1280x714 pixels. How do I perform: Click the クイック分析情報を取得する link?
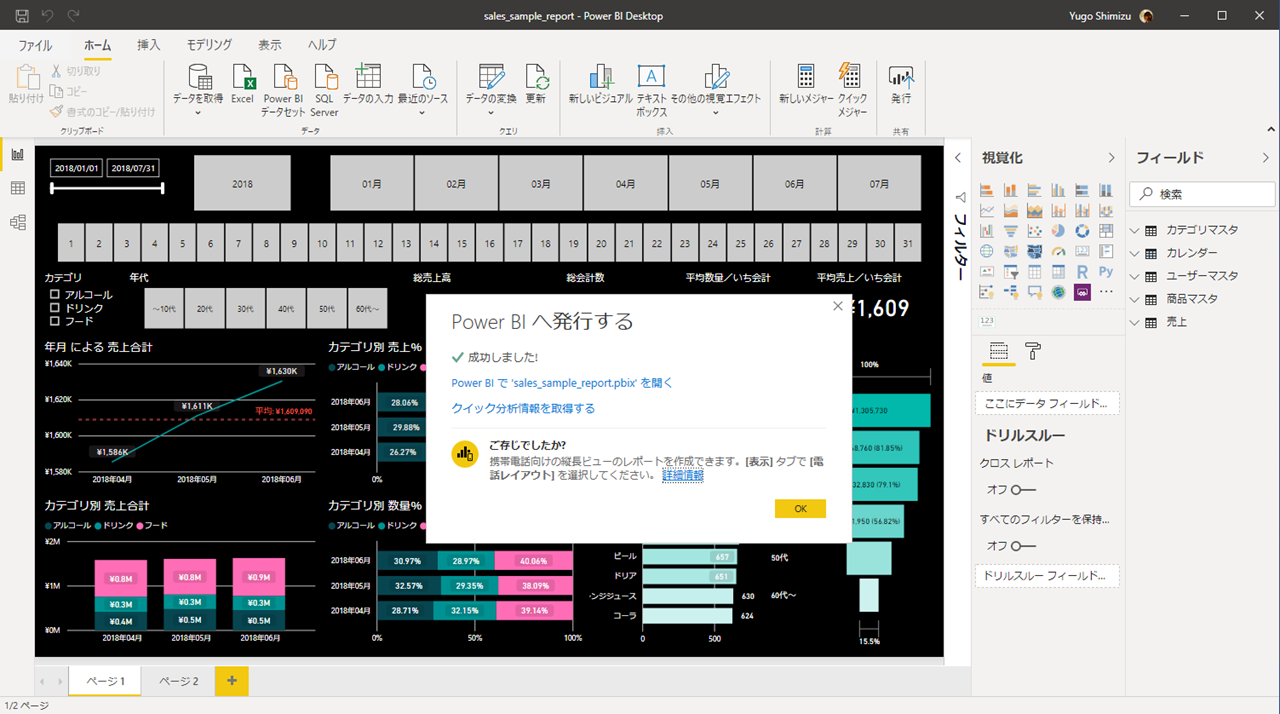click(x=523, y=408)
